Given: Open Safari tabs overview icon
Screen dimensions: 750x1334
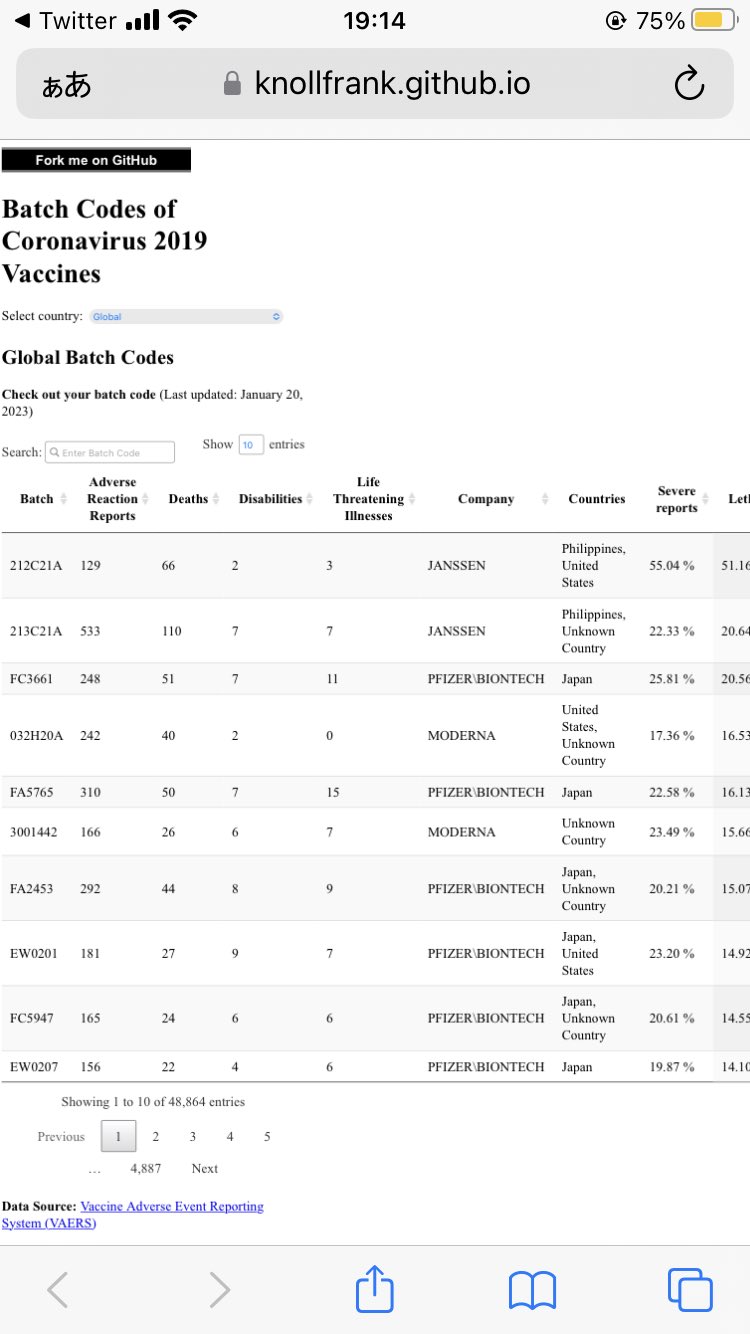Looking at the screenshot, I should pyautogui.click(x=690, y=1289).
